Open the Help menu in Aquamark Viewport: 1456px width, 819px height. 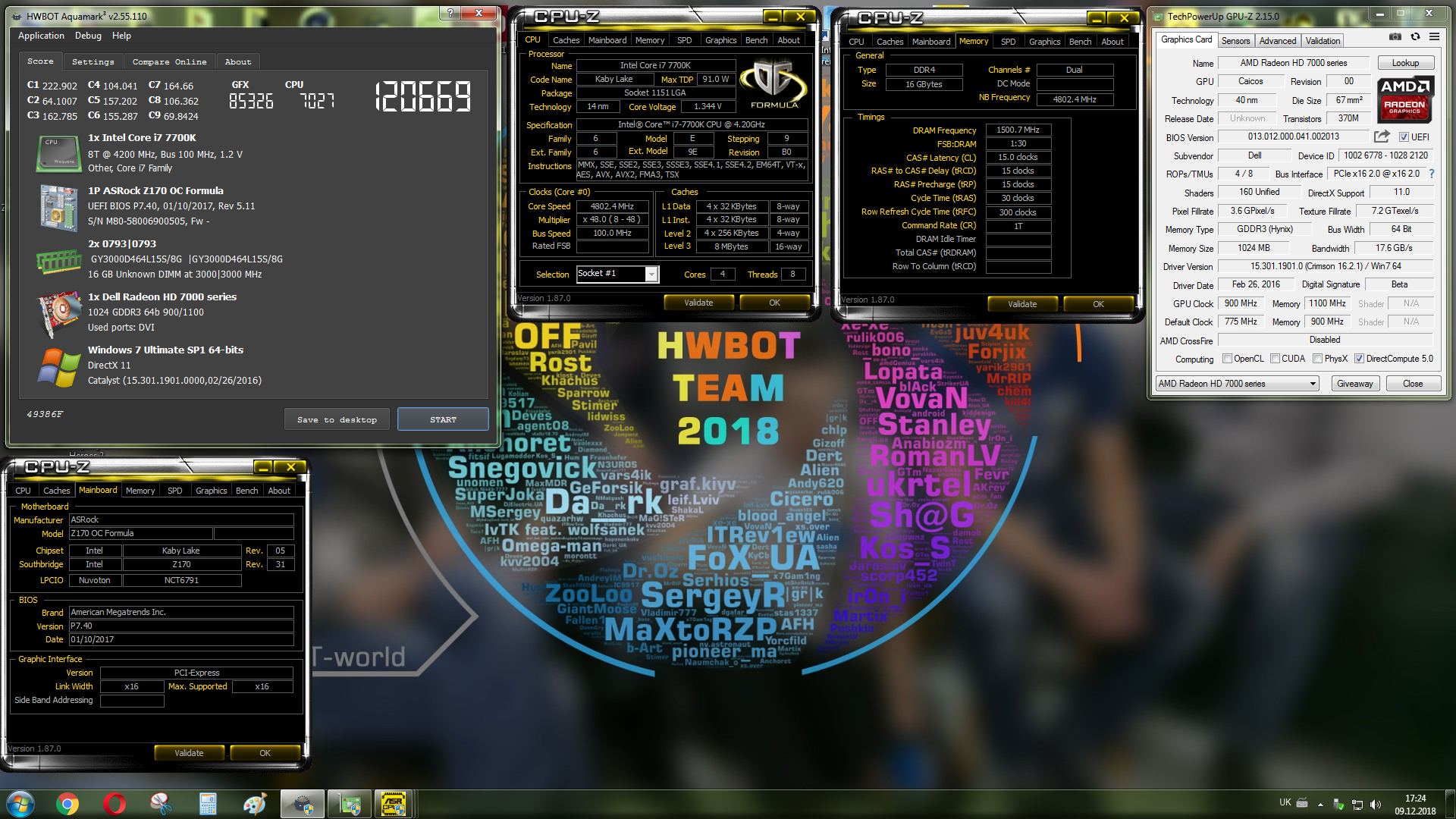pos(121,36)
